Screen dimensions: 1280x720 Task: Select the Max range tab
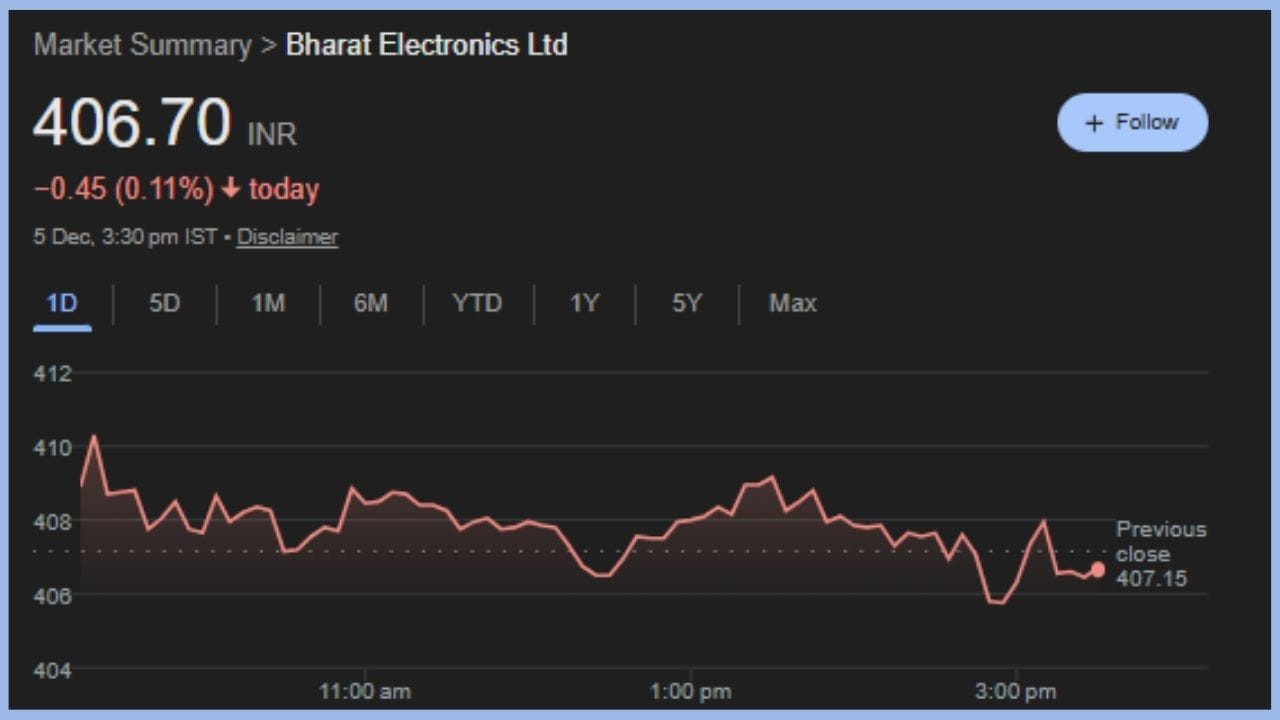coord(792,303)
